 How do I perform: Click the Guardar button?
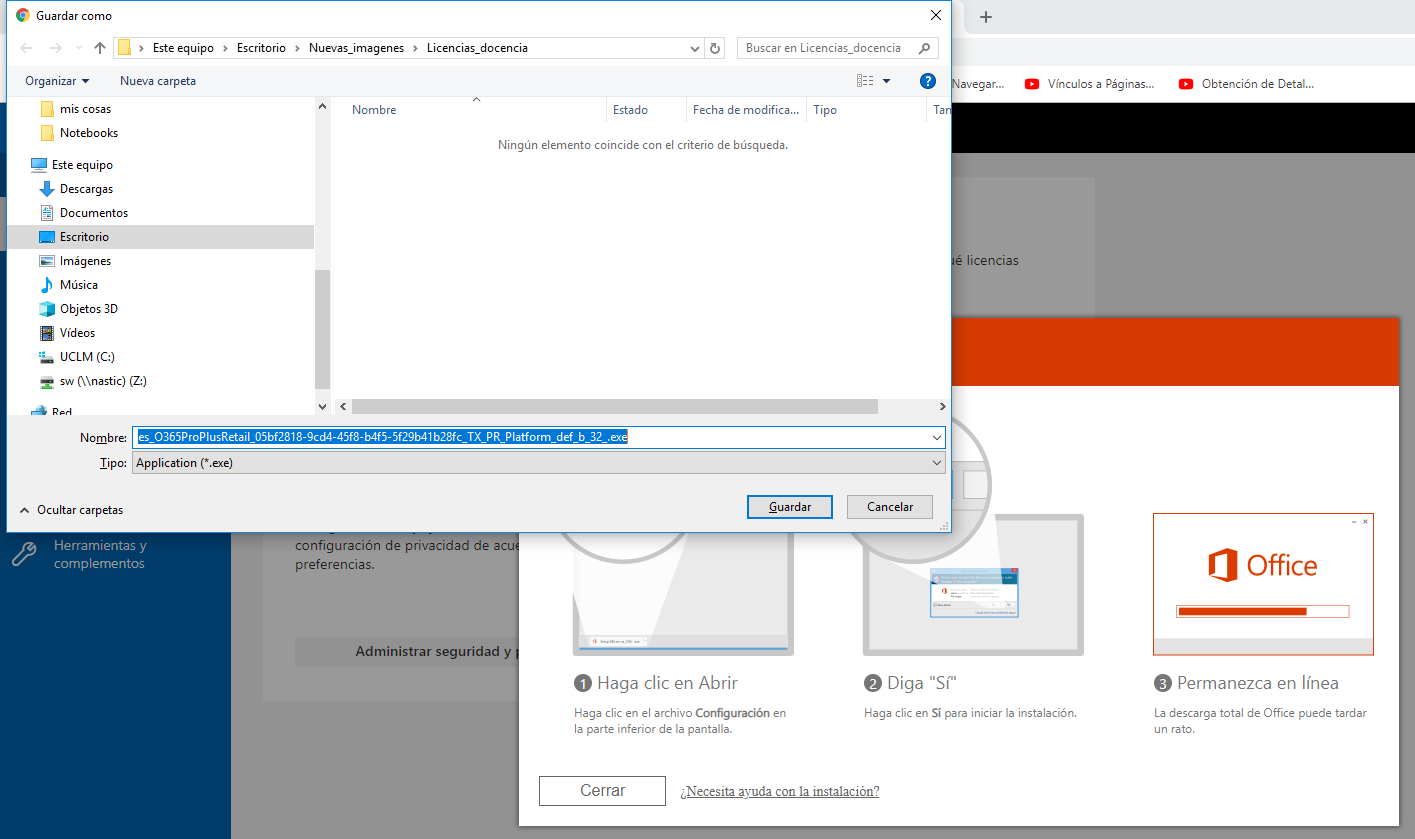point(789,507)
